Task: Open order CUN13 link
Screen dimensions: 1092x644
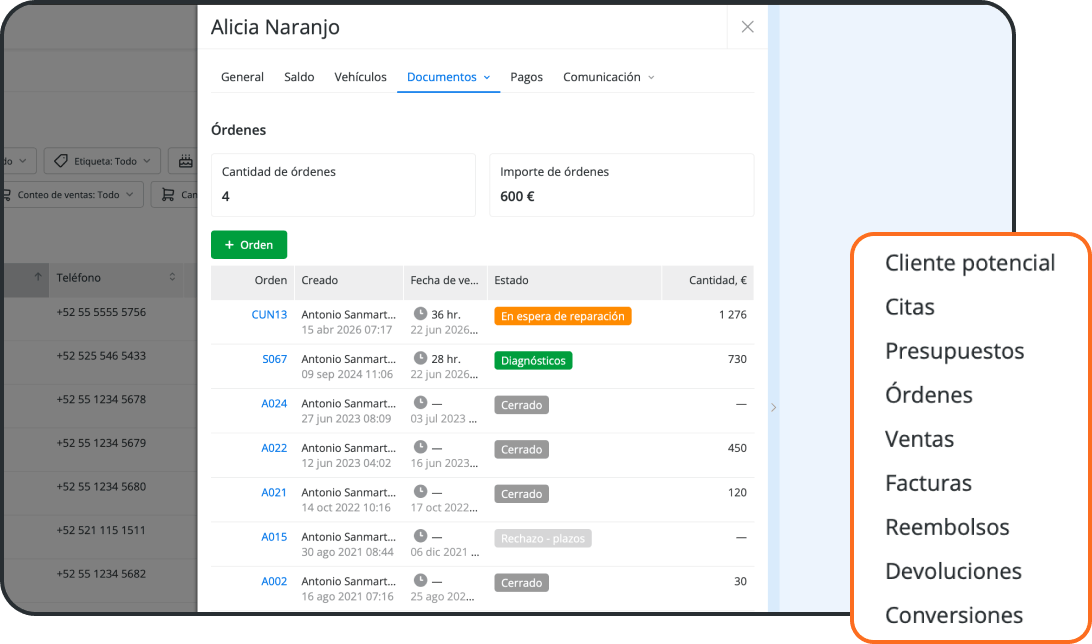Action: click(x=269, y=315)
